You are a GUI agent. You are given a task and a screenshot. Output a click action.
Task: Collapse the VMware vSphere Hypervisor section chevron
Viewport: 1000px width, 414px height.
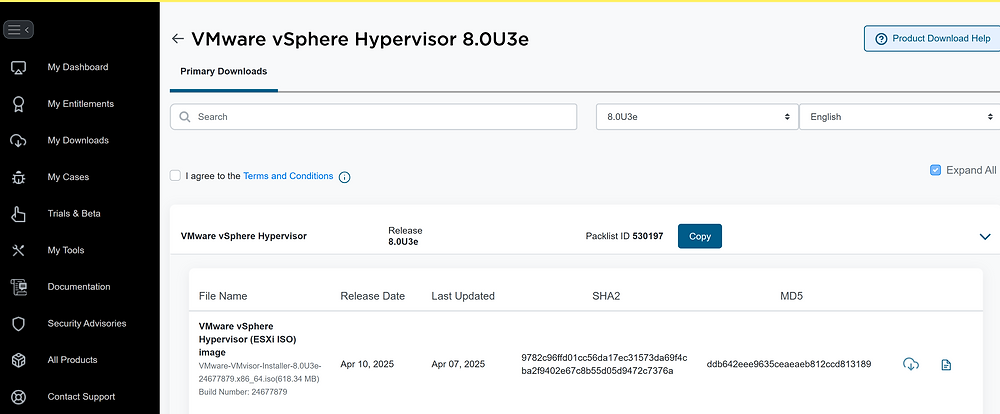click(985, 237)
